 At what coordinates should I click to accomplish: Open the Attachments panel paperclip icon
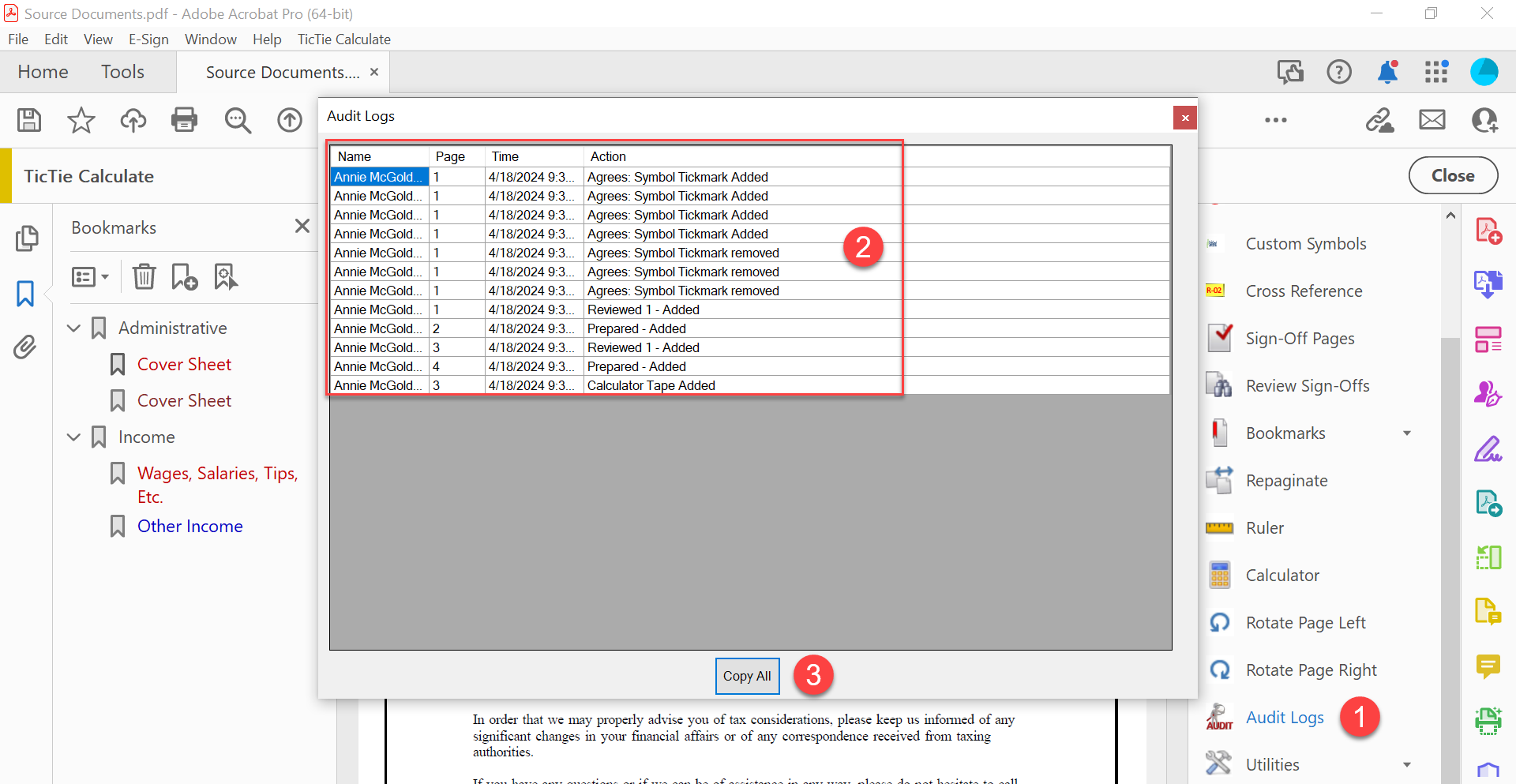point(26,347)
